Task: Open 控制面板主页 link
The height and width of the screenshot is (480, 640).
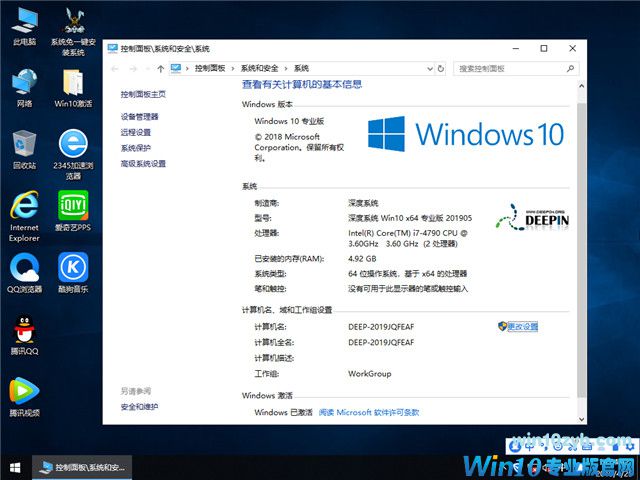Action: click(143, 94)
